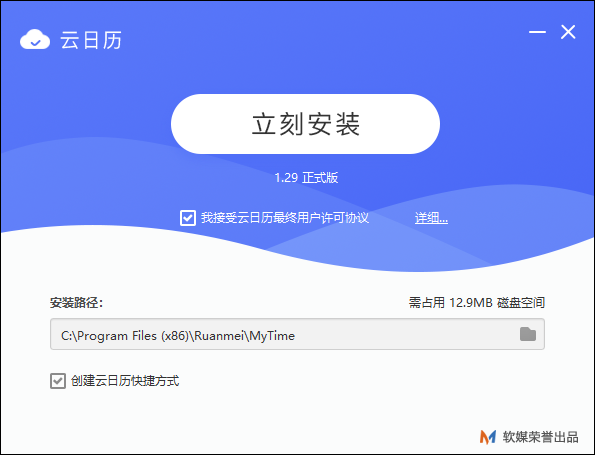Screen dimensions: 595x455
Task: Click the 软媒 M logo icon
Action: (488, 437)
